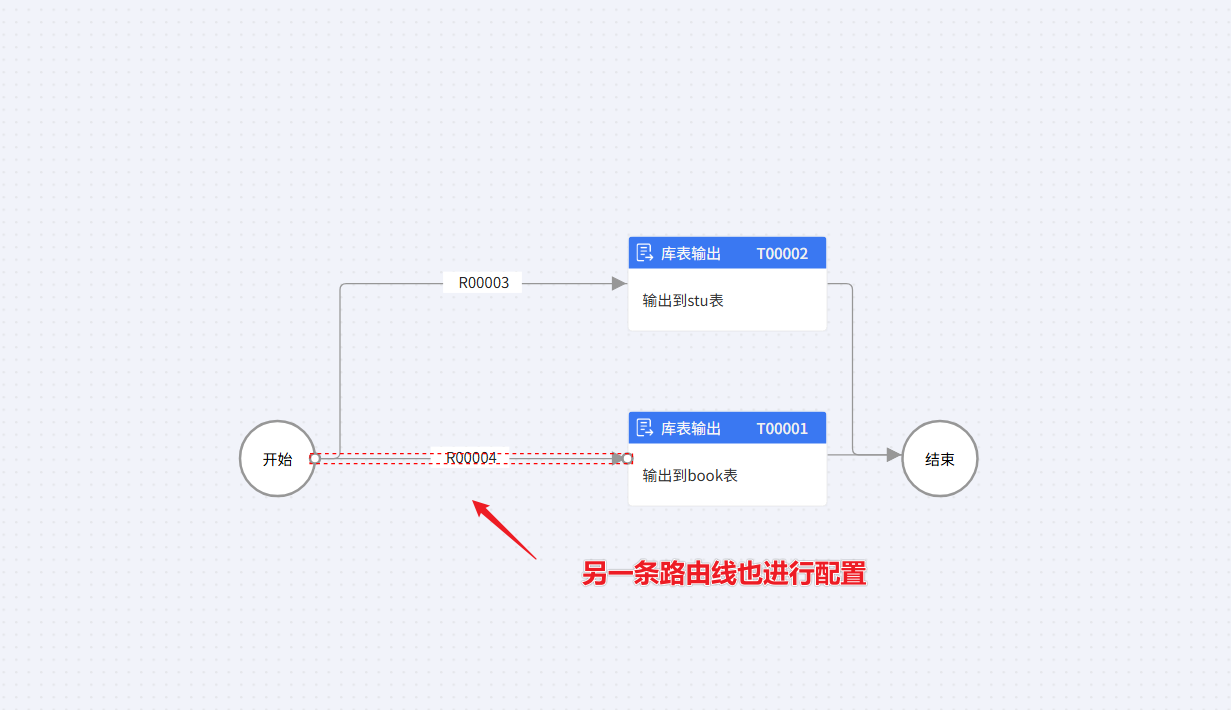Click the T00002 node's table output icon

[645, 253]
